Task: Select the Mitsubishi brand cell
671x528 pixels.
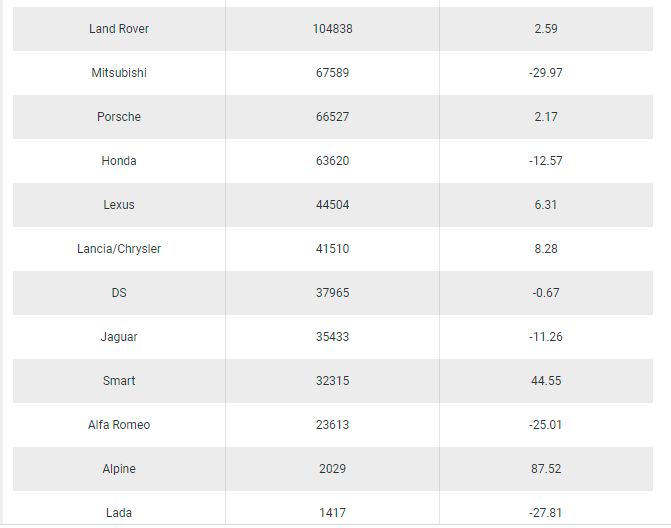Action: pos(119,73)
